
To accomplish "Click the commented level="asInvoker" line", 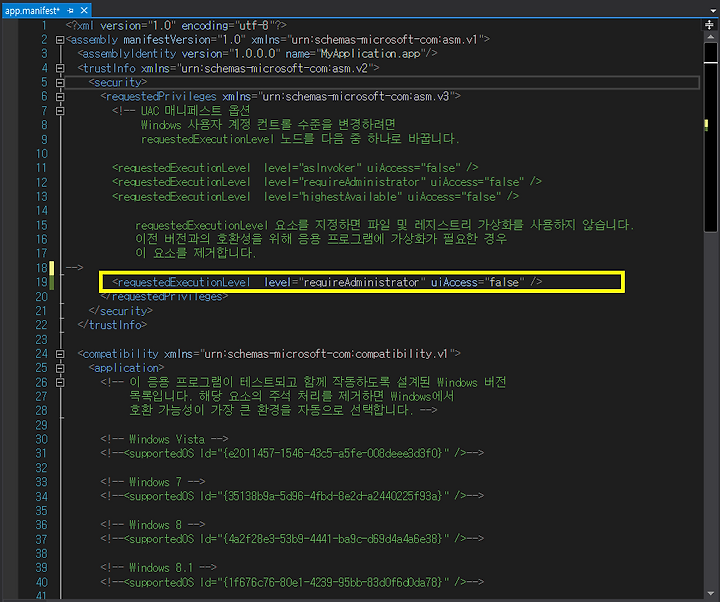I will pyautogui.click(x=295, y=168).
